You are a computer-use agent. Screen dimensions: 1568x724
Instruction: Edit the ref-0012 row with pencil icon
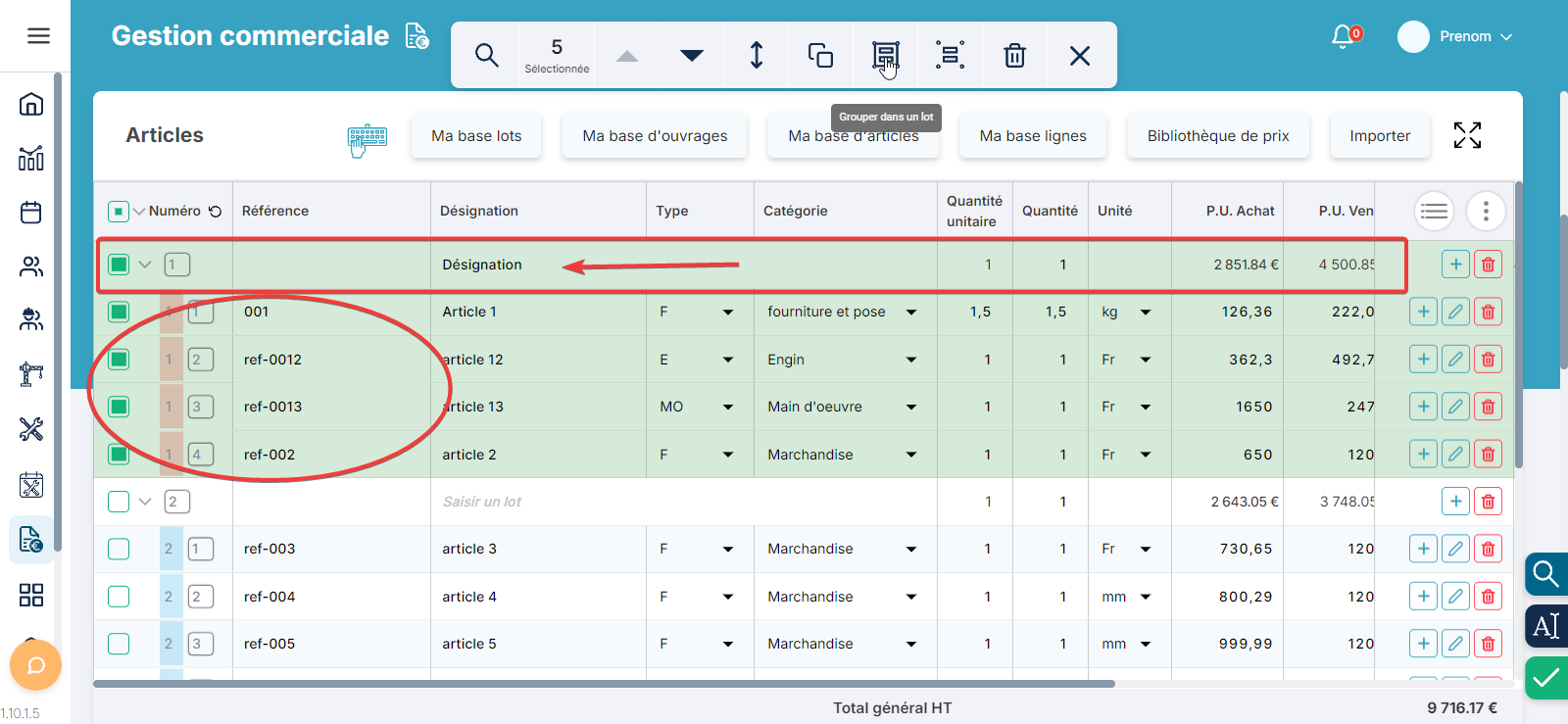(x=1455, y=360)
